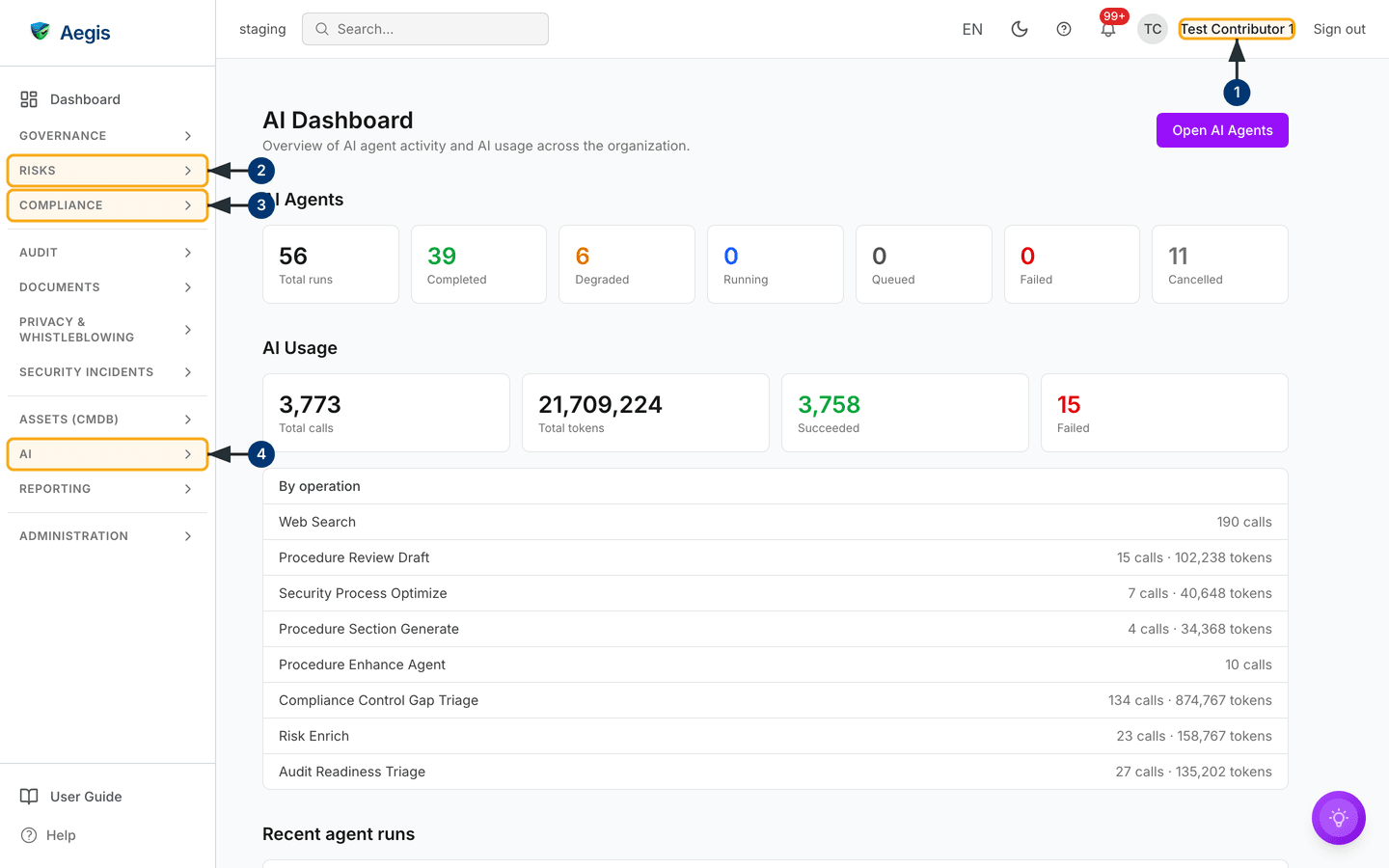Click the 6 Degraded card
This screenshot has width=1389, height=868.
627,264
